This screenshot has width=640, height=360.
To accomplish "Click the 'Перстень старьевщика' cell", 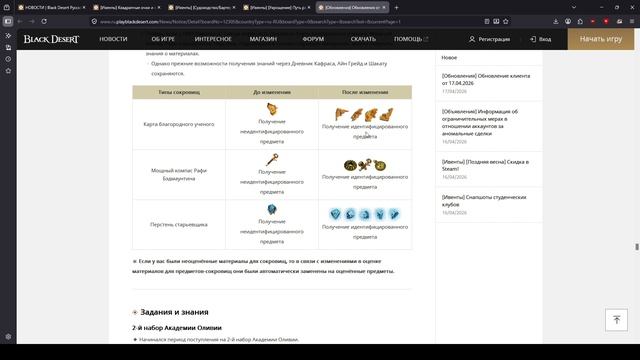I will click(179, 224).
